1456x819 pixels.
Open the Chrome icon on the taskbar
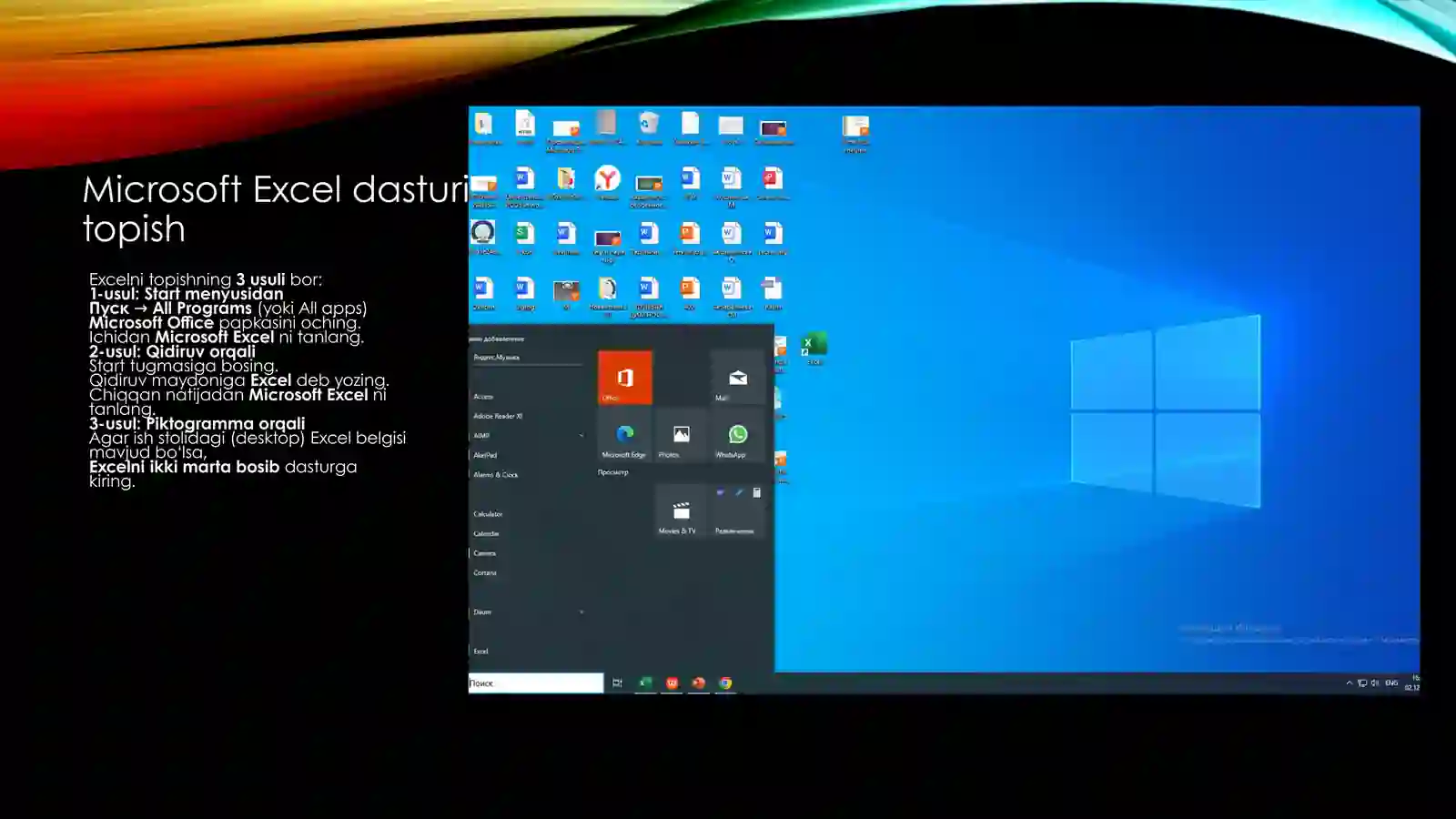[725, 682]
